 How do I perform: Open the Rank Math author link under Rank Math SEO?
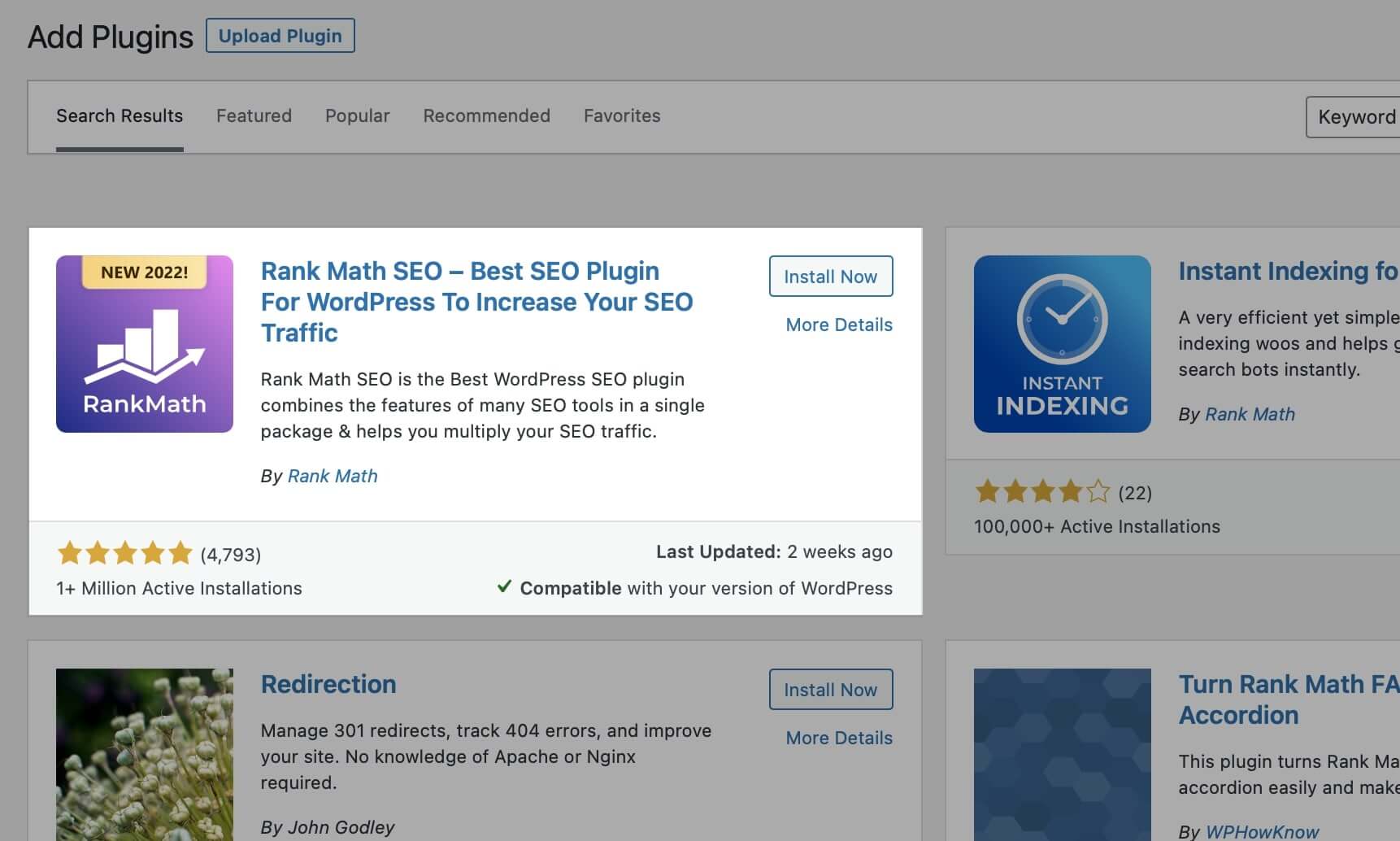tap(333, 476)
